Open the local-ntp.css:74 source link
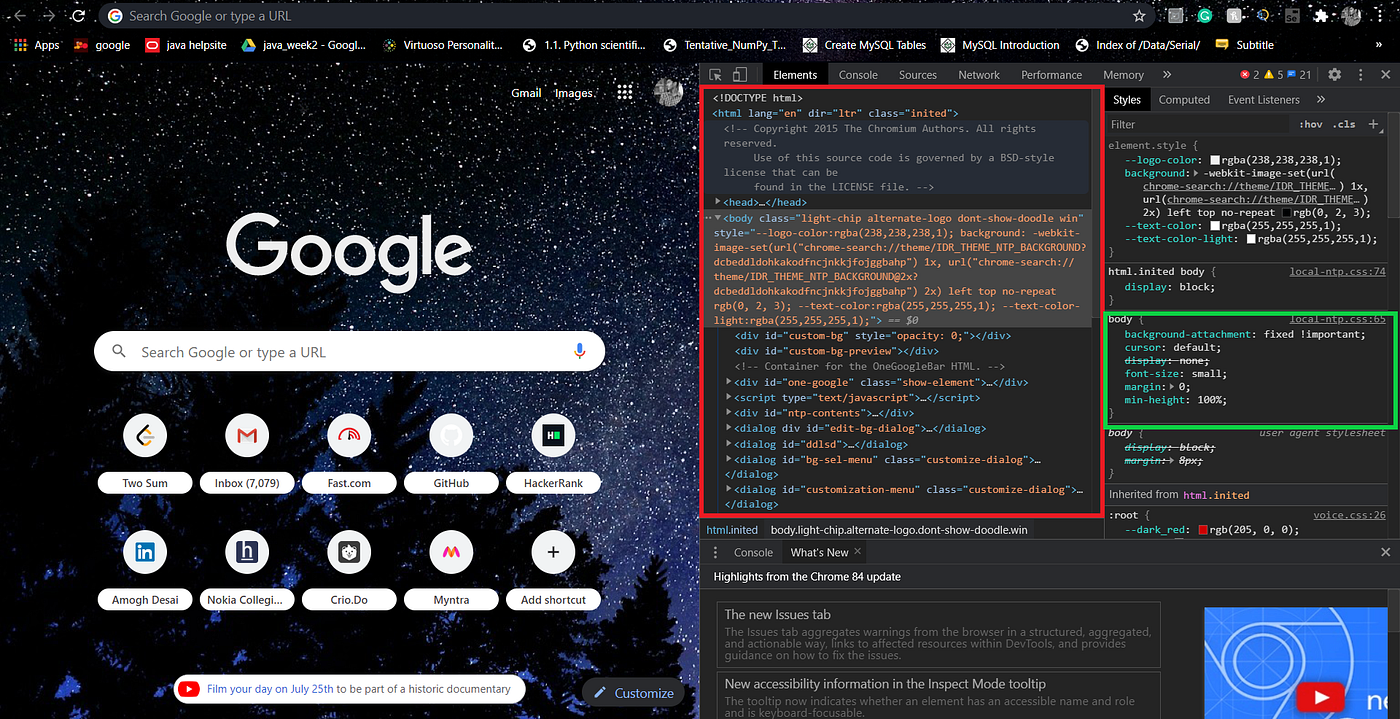Viewport: 1400px width, 719px height. [1336, 271]
